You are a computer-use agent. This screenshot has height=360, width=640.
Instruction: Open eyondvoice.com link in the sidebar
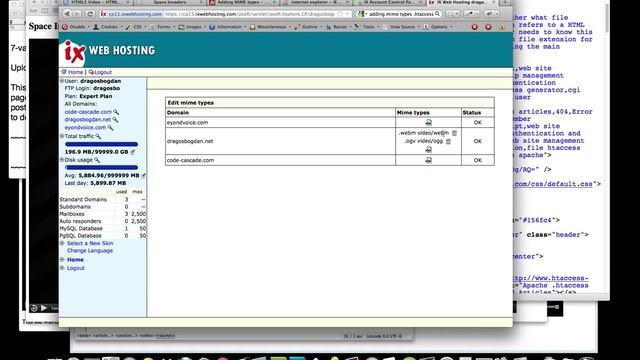coord(85,128)
